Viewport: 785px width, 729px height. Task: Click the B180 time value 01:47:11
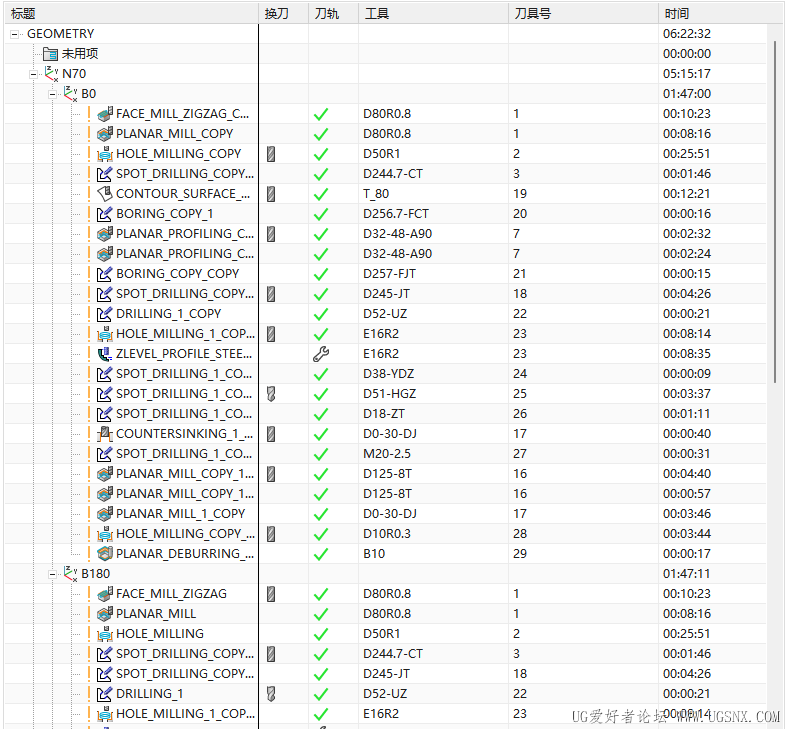[687, 574]
